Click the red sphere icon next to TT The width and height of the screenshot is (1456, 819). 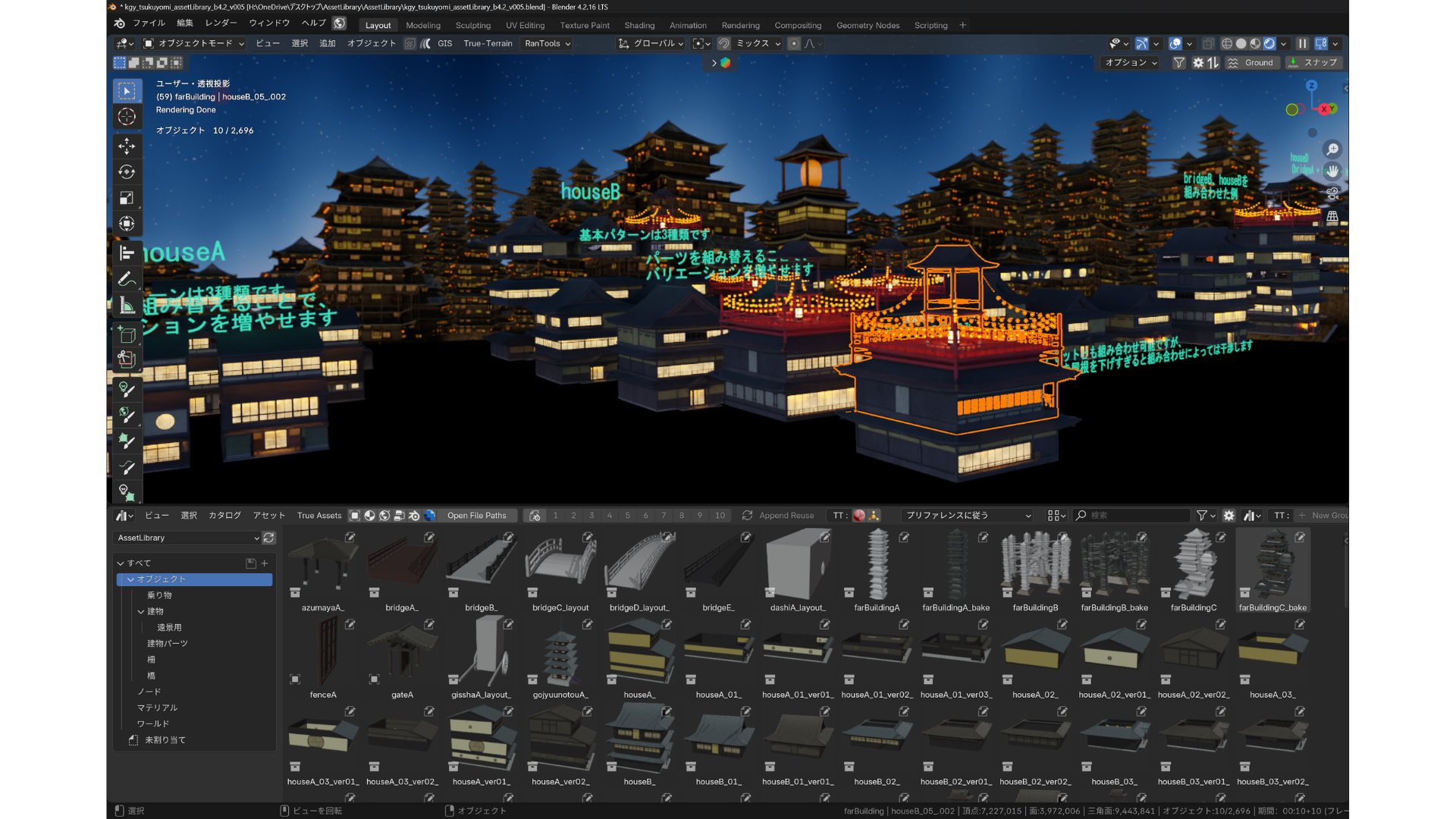(859, 516)
